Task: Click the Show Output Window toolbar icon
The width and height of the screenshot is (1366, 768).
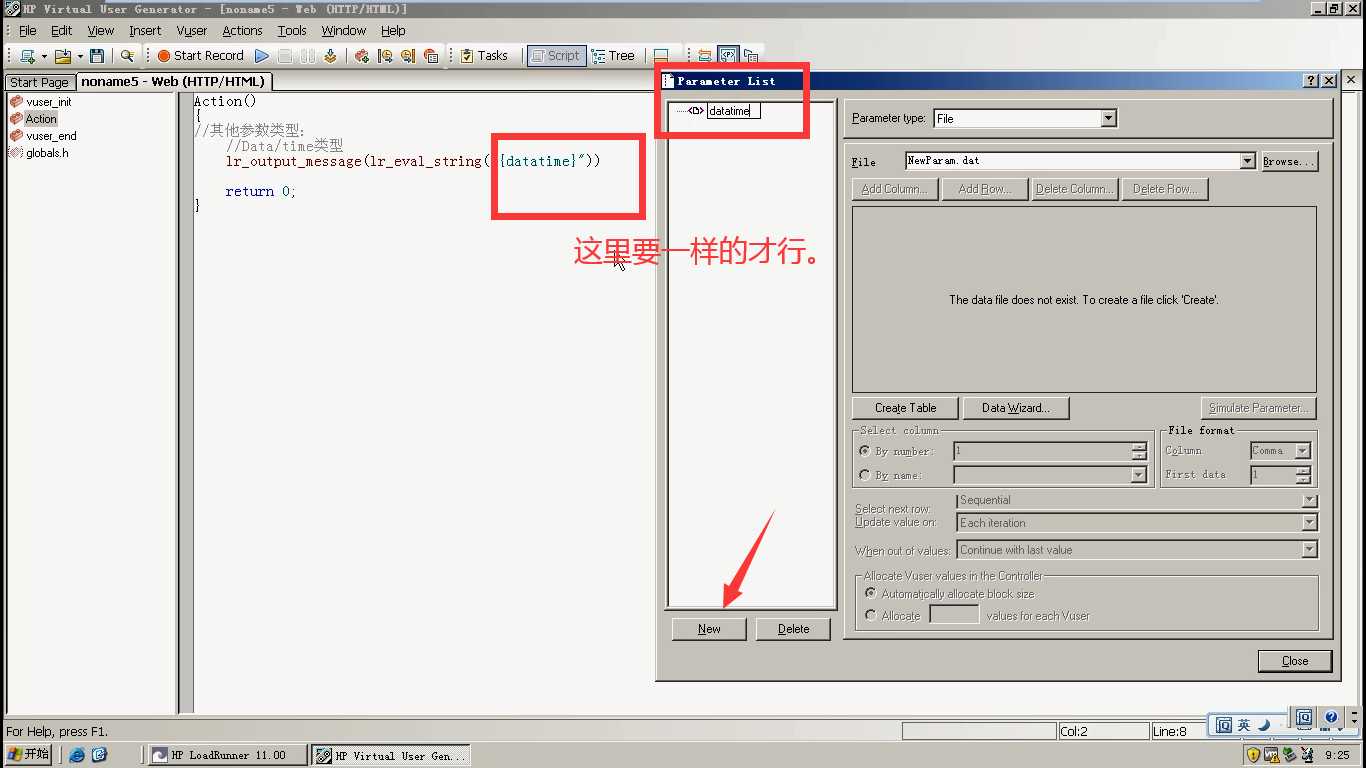Action: 661,56
